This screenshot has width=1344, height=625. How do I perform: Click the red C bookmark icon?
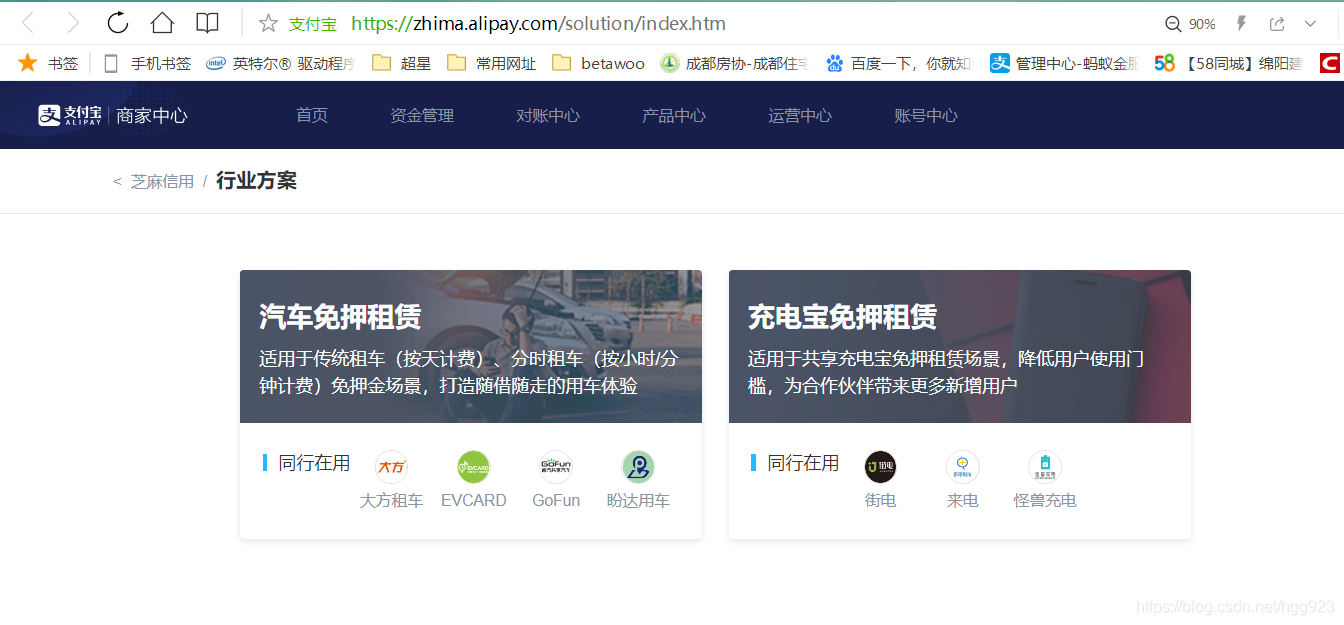coord(1329,63)
